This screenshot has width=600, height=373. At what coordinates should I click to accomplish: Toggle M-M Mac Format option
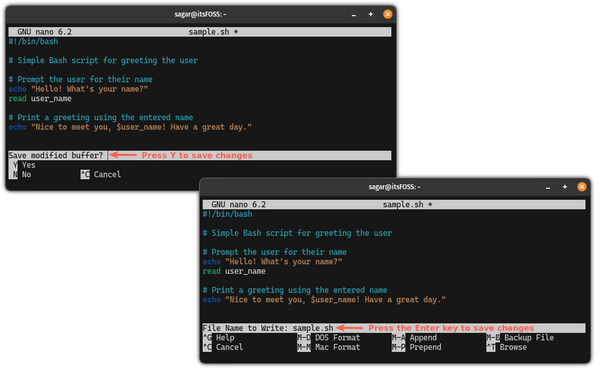click(329, 348)
